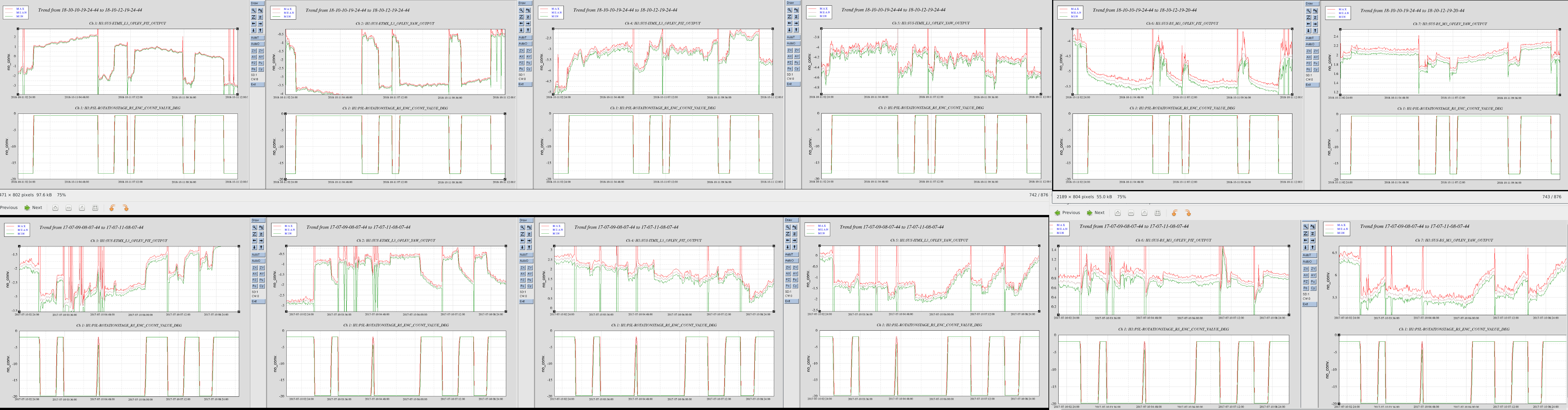Click AutoT beside 2018 BS_M3_OPLEV_YAW plot
Screen dimensions: 1568x410
(1312, 38)
